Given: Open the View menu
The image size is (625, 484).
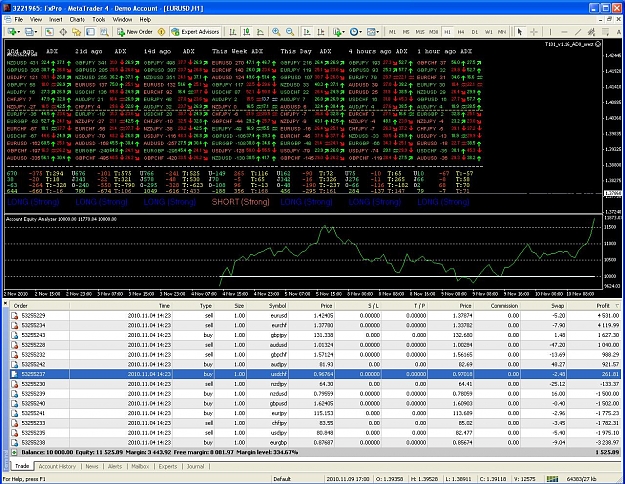Looking at the screenshot, I should [x=35, y=20].
